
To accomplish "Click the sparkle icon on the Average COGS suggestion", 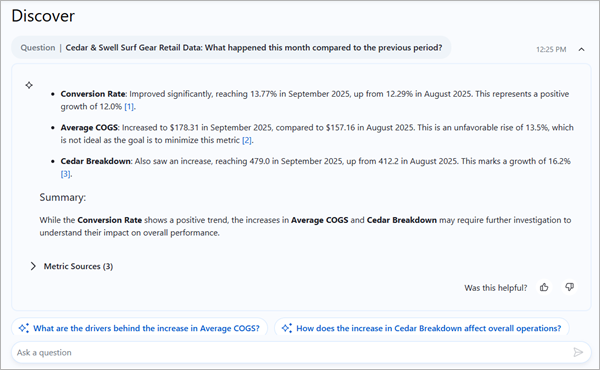I will click(24, 328).
